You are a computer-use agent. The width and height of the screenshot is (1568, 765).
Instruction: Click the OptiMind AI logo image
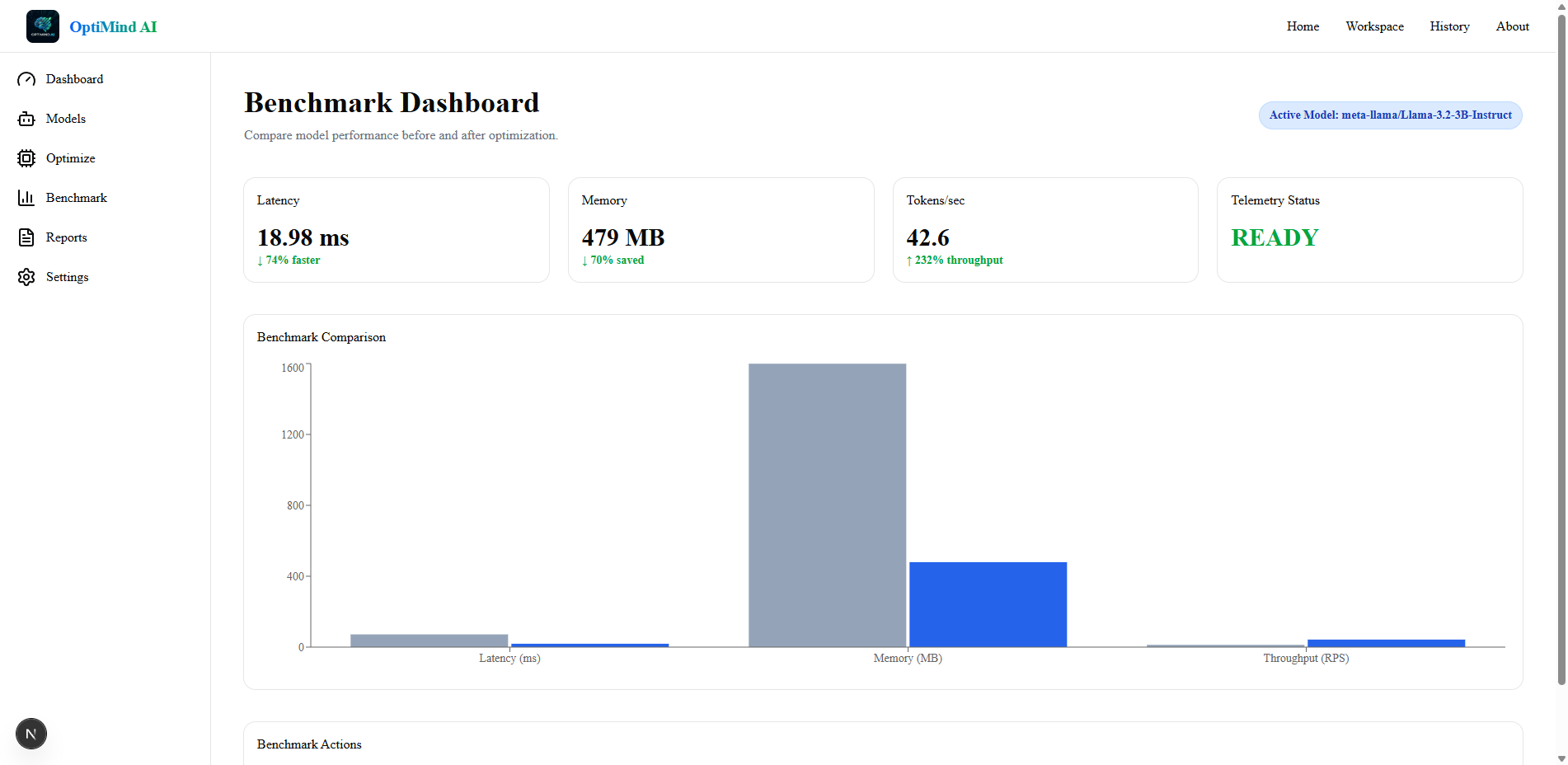[43, 26]
